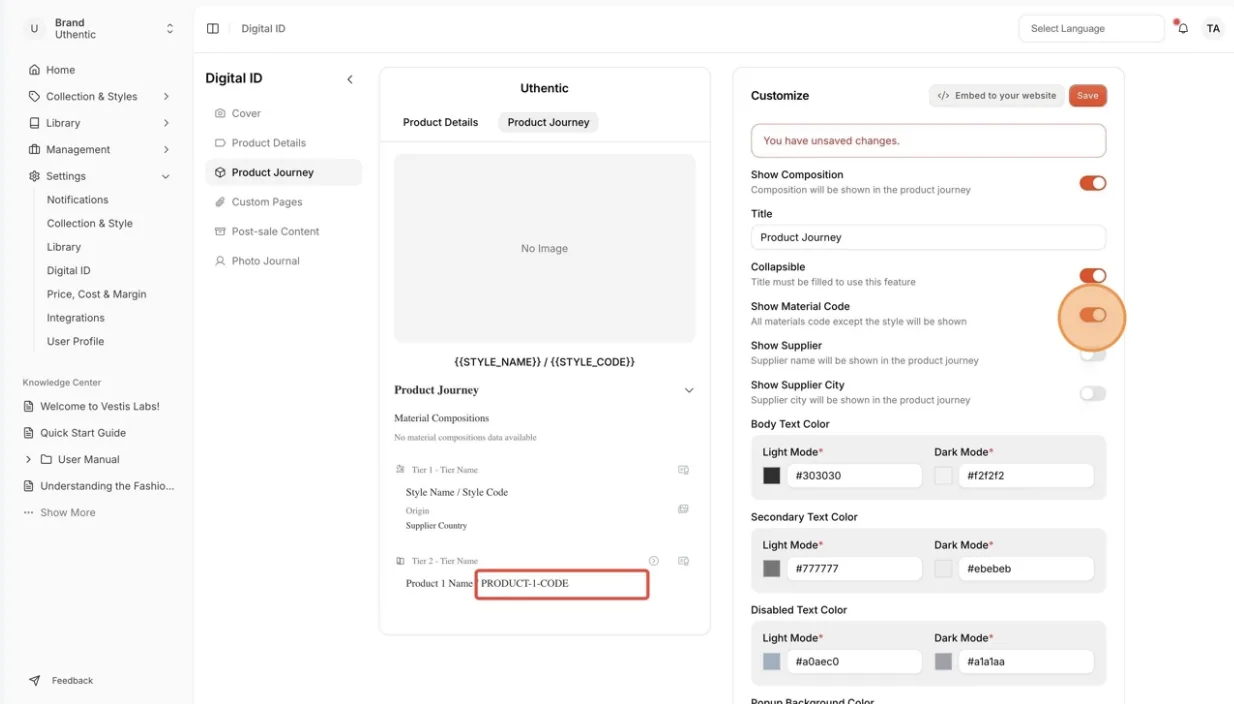Screen dimensions: 1234x704
Task: Click Embed to your website button
Action: [996, 96]
